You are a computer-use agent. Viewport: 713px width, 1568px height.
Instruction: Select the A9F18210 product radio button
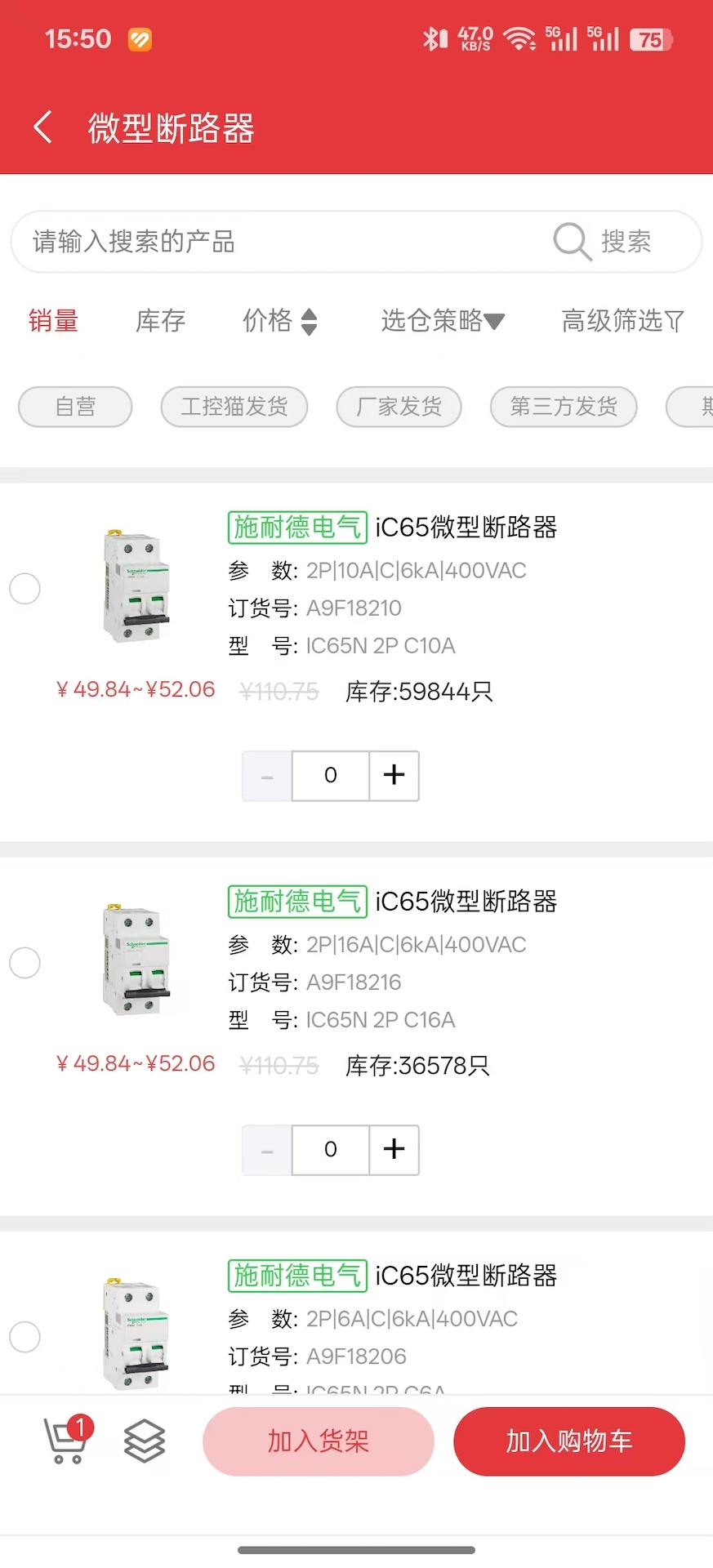click(x=25, y=588)
